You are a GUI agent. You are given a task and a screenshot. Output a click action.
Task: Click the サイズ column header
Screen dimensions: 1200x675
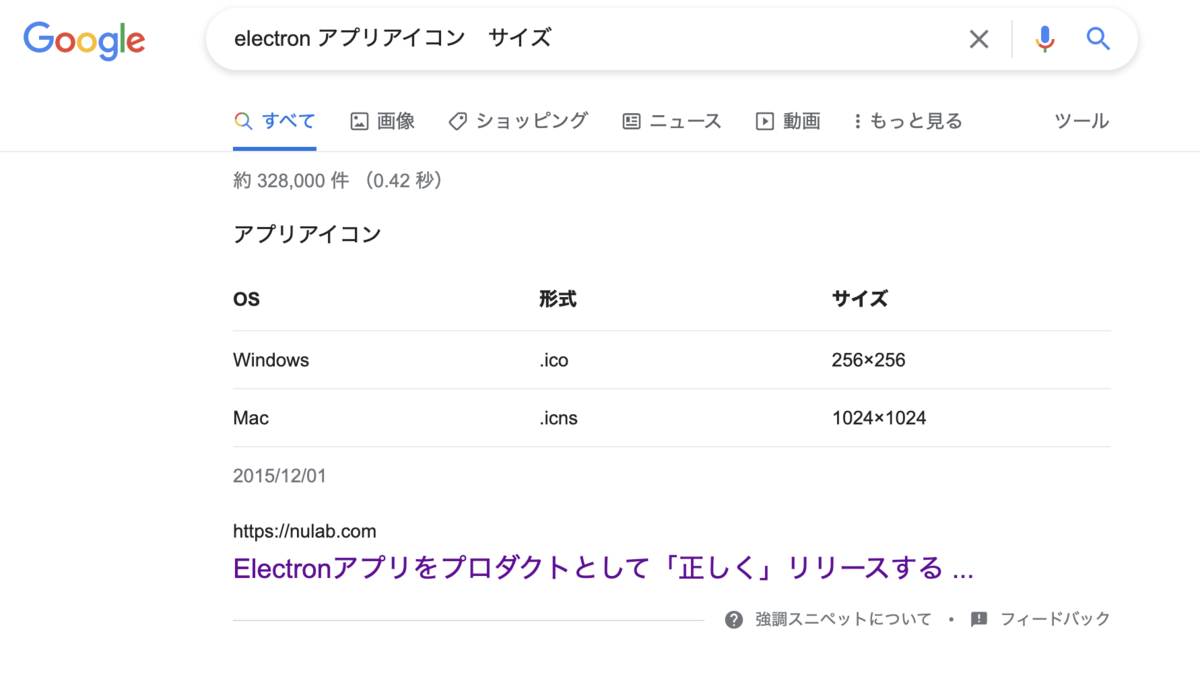[859, 299]
